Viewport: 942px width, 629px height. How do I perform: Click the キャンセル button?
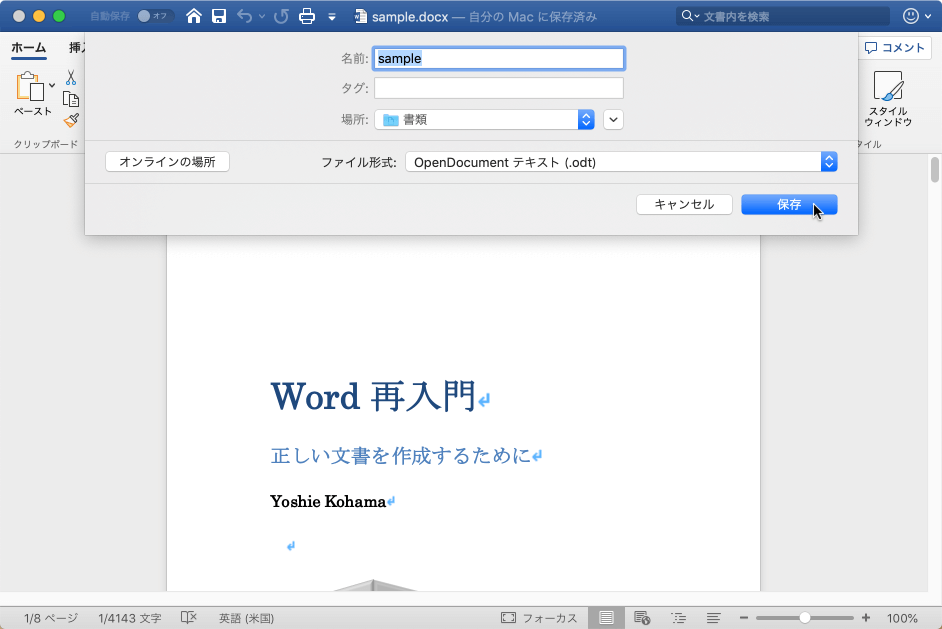point(684,204)
